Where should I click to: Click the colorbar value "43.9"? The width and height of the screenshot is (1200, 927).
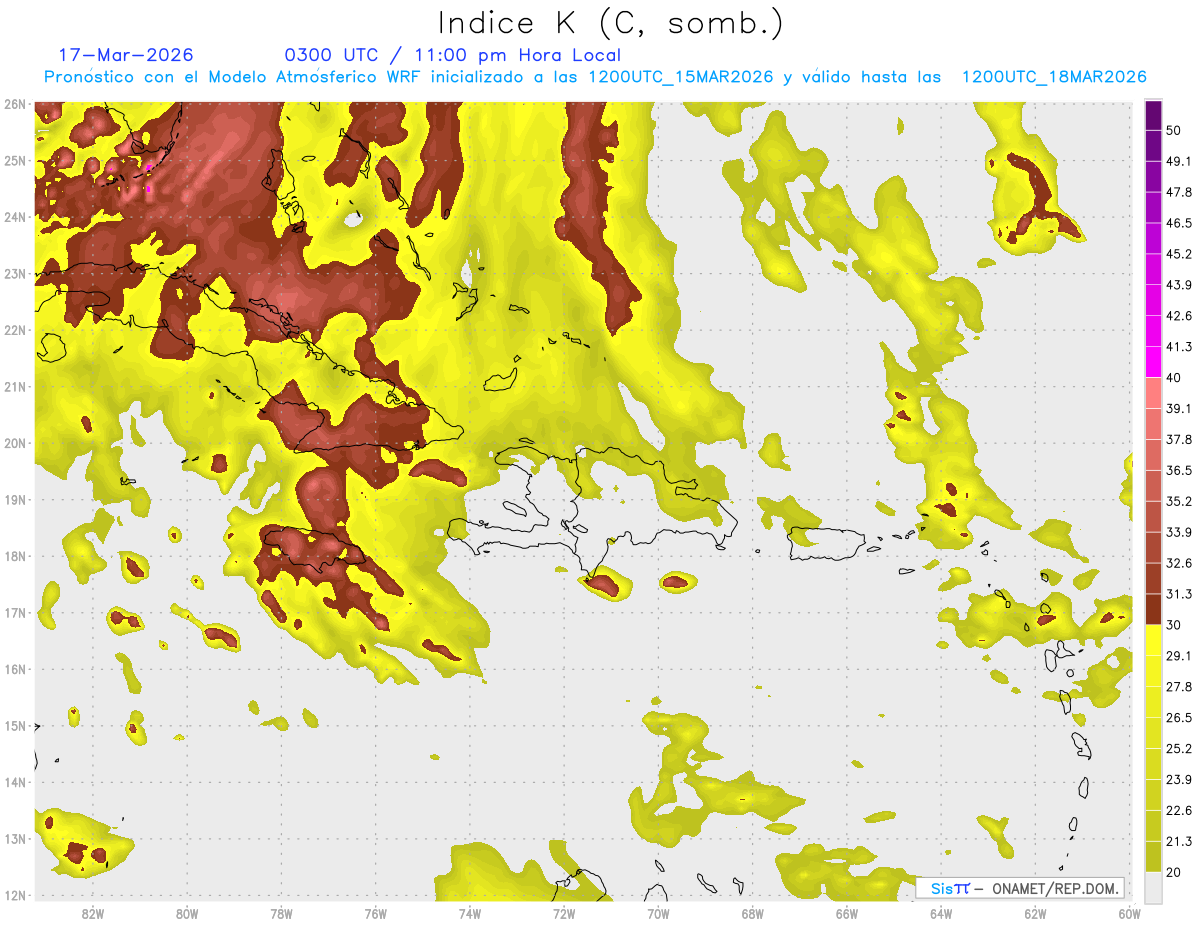pos(1179,285)
